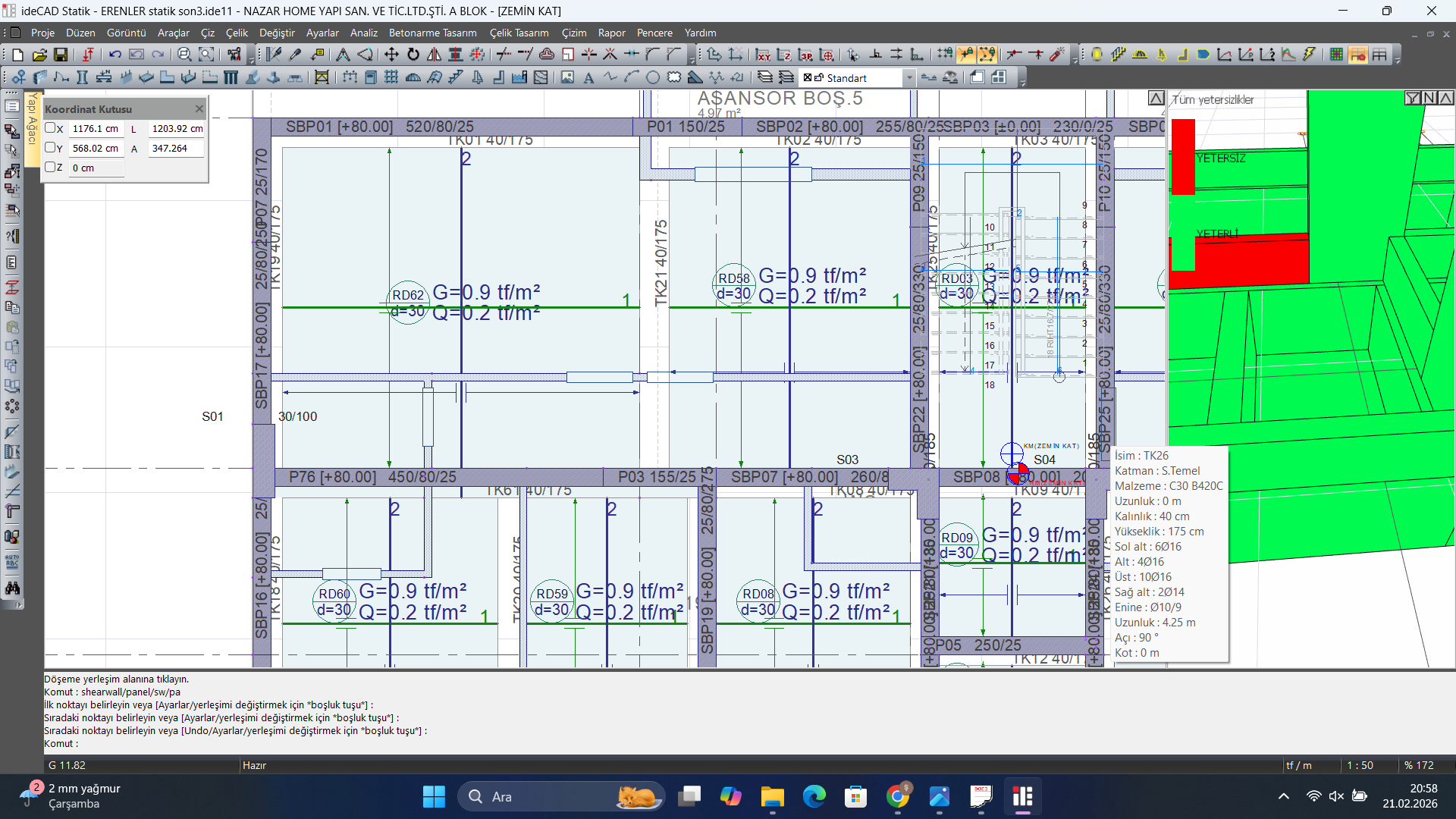
Task: Toggle the Z coordinate lock checkbox
Action: 50,168
